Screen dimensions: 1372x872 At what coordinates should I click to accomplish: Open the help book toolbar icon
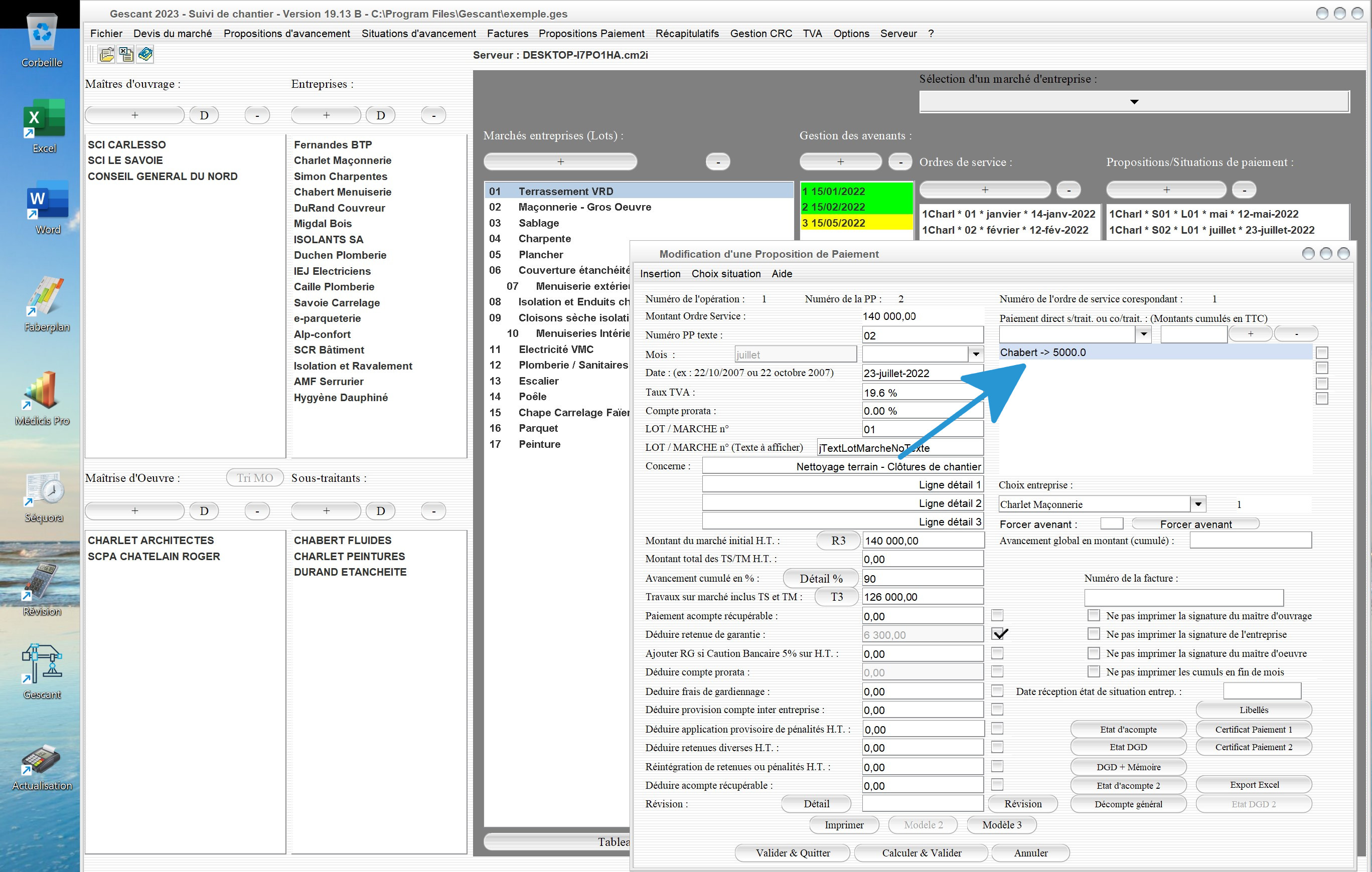coord(145,55)
